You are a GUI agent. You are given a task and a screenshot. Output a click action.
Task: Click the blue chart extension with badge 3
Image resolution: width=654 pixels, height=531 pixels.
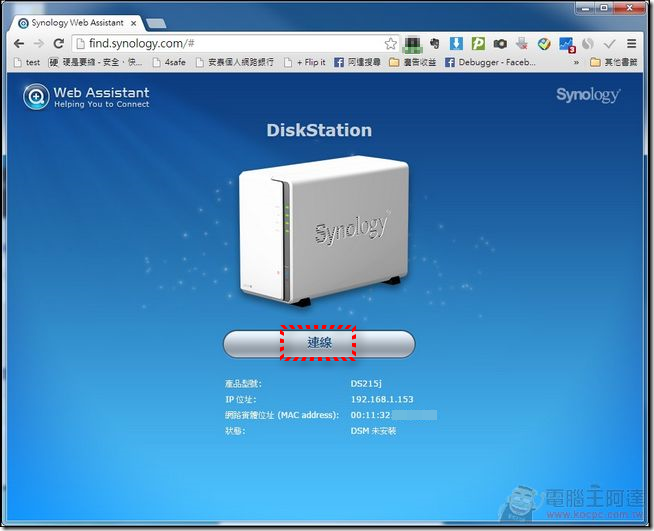coord(567,45)
